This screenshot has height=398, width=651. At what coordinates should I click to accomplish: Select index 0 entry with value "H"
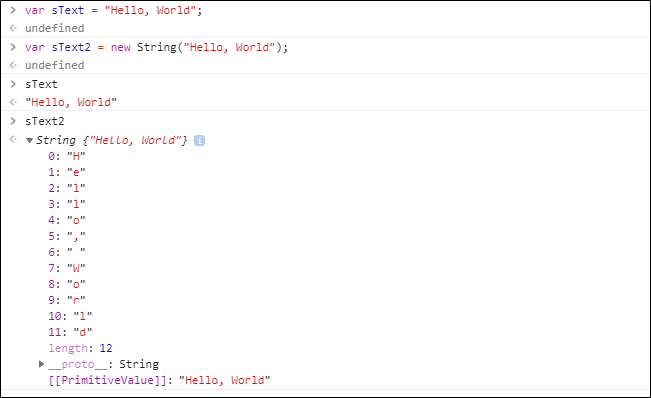click(x=67, y=156)
